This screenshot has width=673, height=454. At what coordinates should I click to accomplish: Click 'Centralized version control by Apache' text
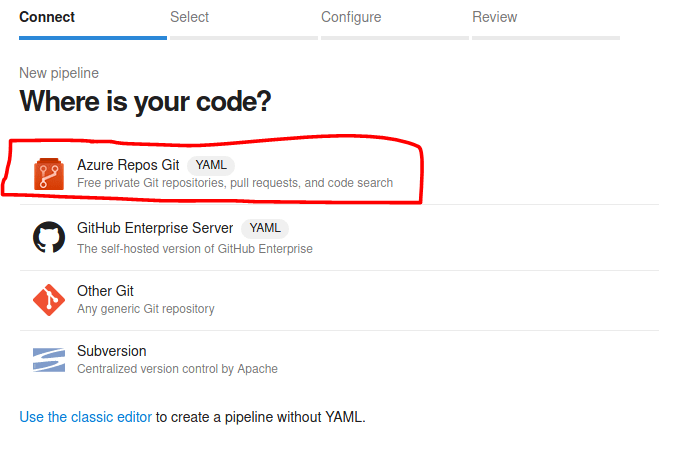[177, 369]
